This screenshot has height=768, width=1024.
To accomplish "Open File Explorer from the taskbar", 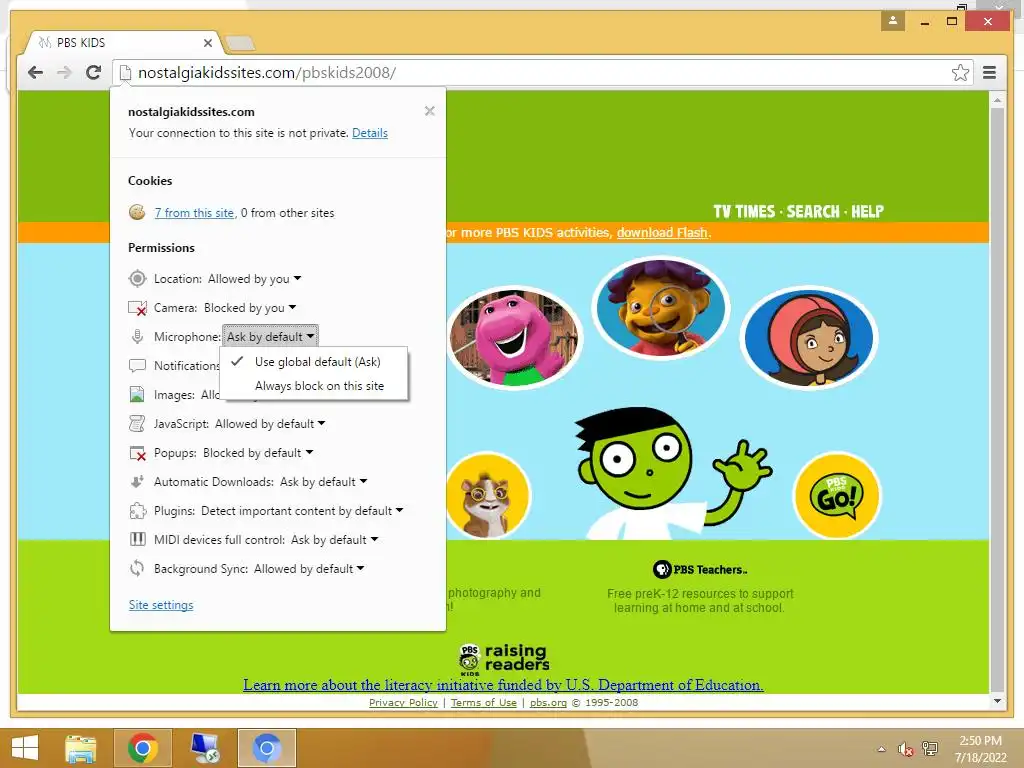I will pyautogui.click(x=81, y=748).
